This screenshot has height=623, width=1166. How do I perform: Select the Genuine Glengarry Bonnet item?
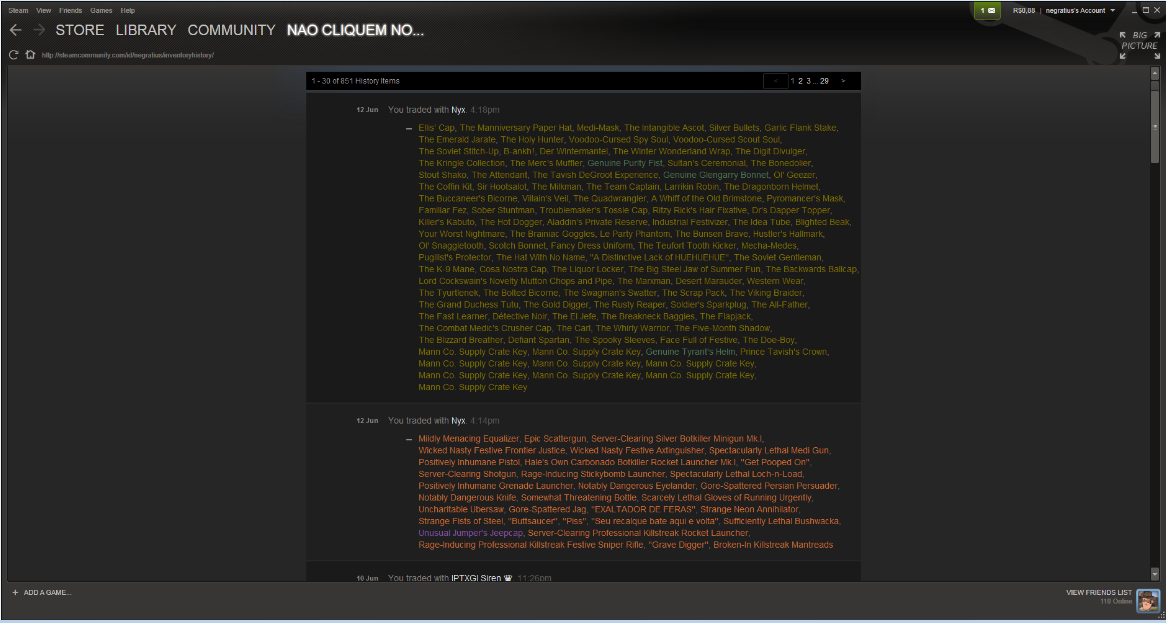point(716,175)
